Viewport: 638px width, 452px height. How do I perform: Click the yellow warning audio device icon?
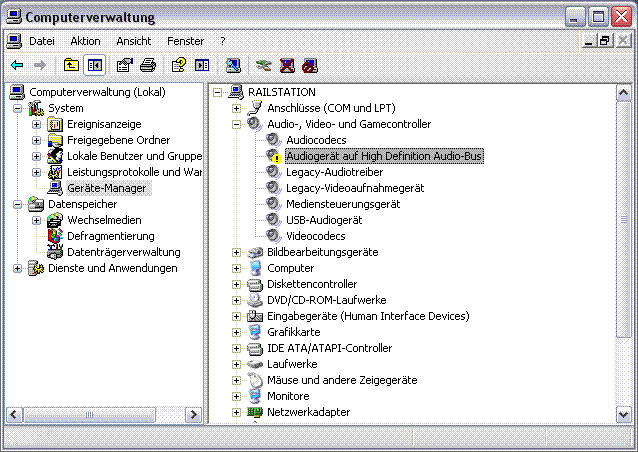coord(274,156)
